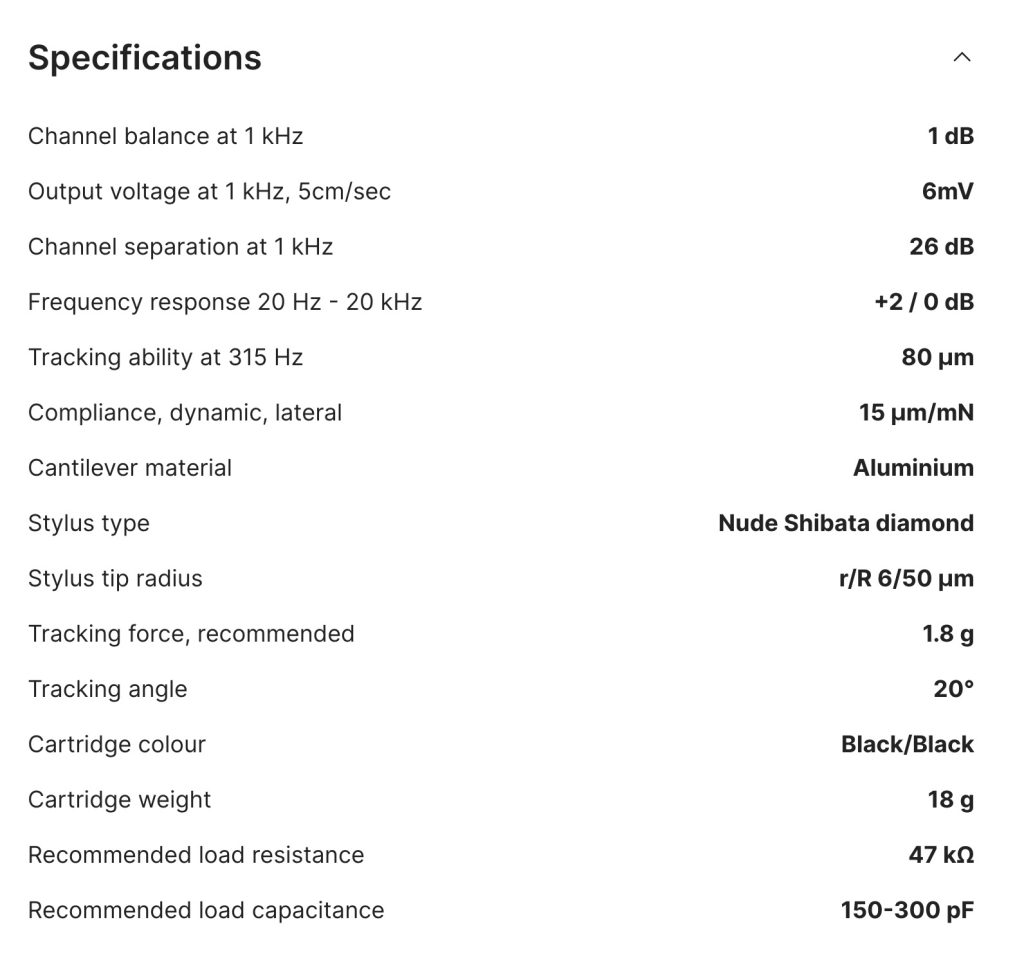Click the Aluminium value
This screenshot has width=1024, height=958.
click(914, 468)
